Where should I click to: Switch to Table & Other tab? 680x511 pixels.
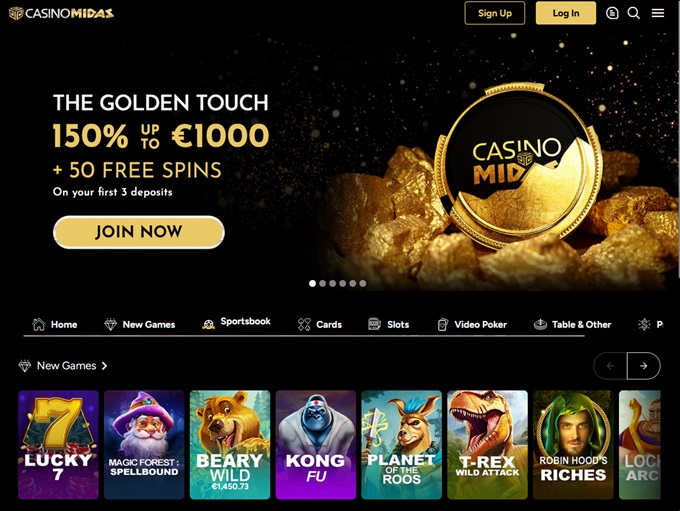(572, 324)
